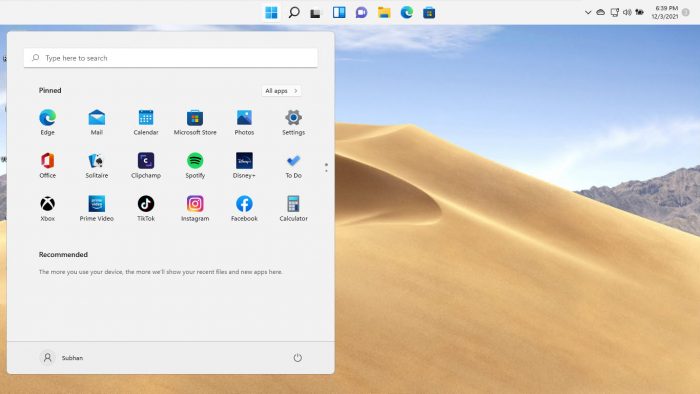Open Microsoft Store from pinned apps
Screen dimensions: 700x394
pyautogui.click(x=195, y=121)
